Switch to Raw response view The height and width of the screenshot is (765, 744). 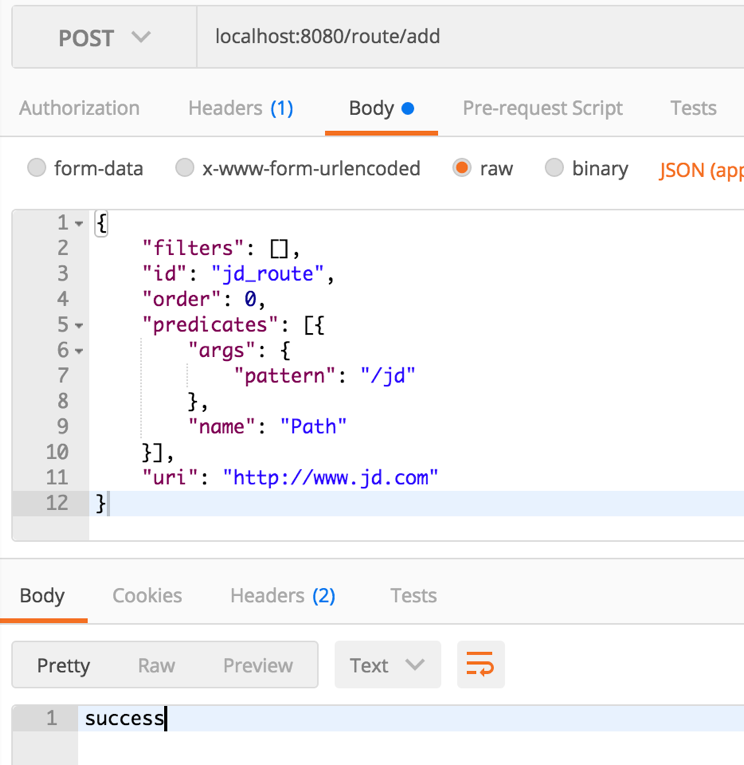pos(156,665)
